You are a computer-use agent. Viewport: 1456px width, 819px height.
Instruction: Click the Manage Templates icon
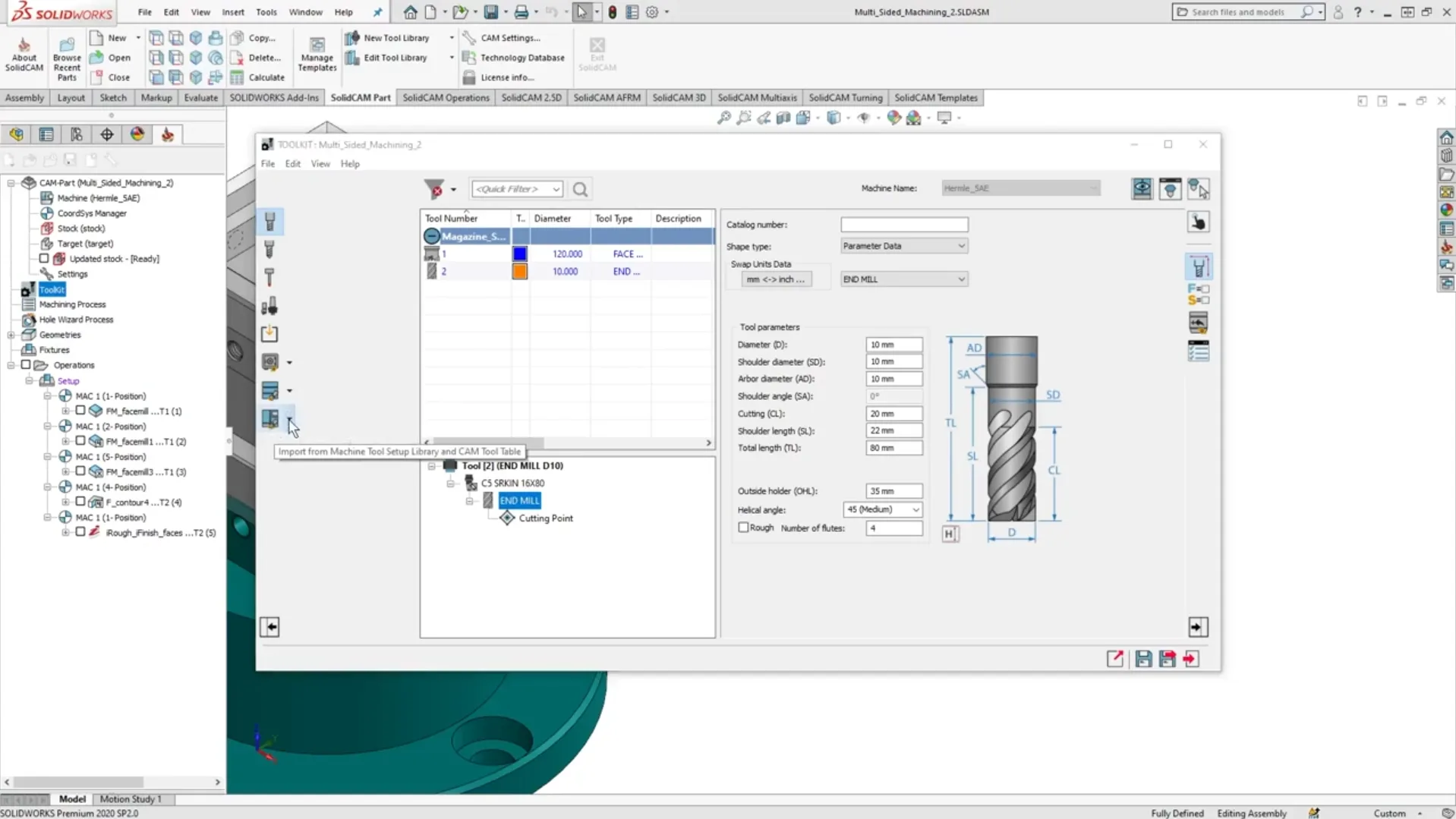[317, 46]
